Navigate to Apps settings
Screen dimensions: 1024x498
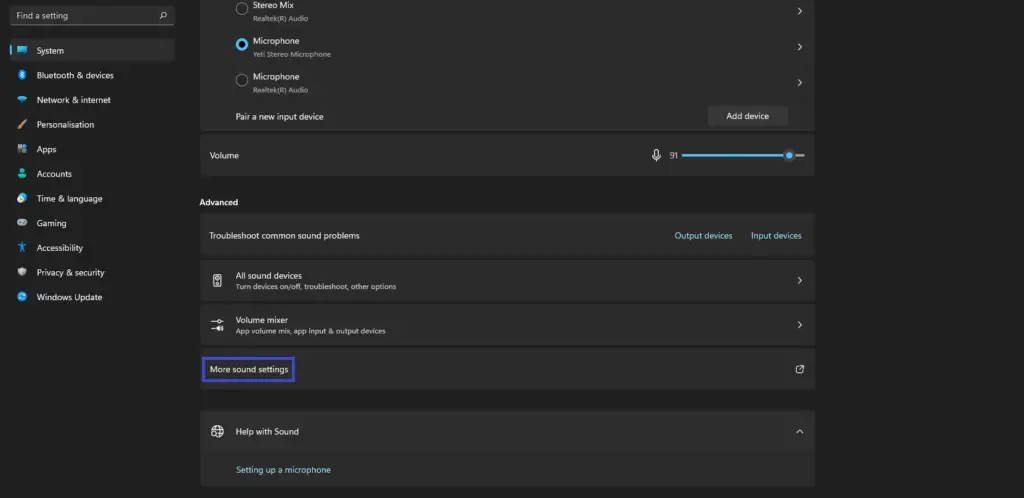[92, 149]
